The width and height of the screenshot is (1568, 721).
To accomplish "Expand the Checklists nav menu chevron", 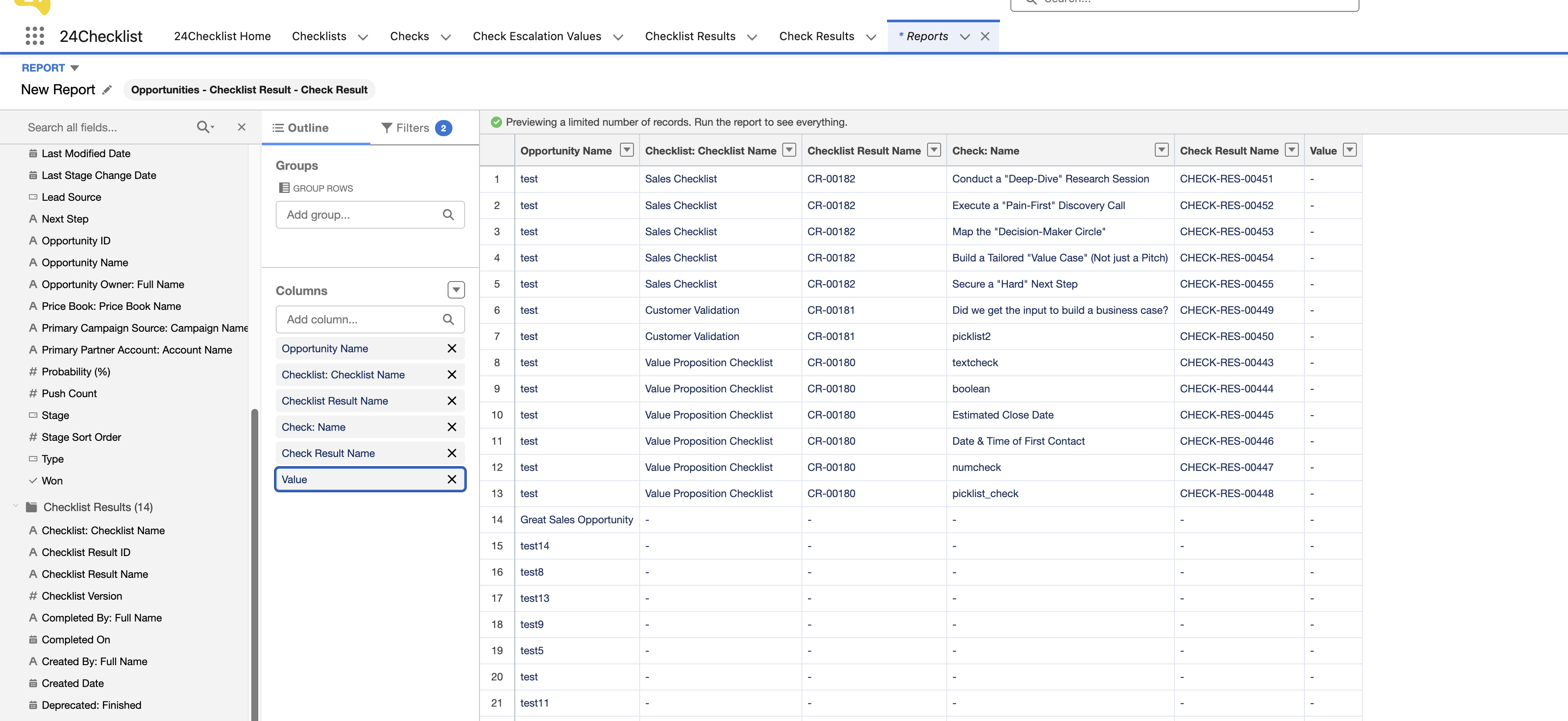I will (x=363, y=37).
